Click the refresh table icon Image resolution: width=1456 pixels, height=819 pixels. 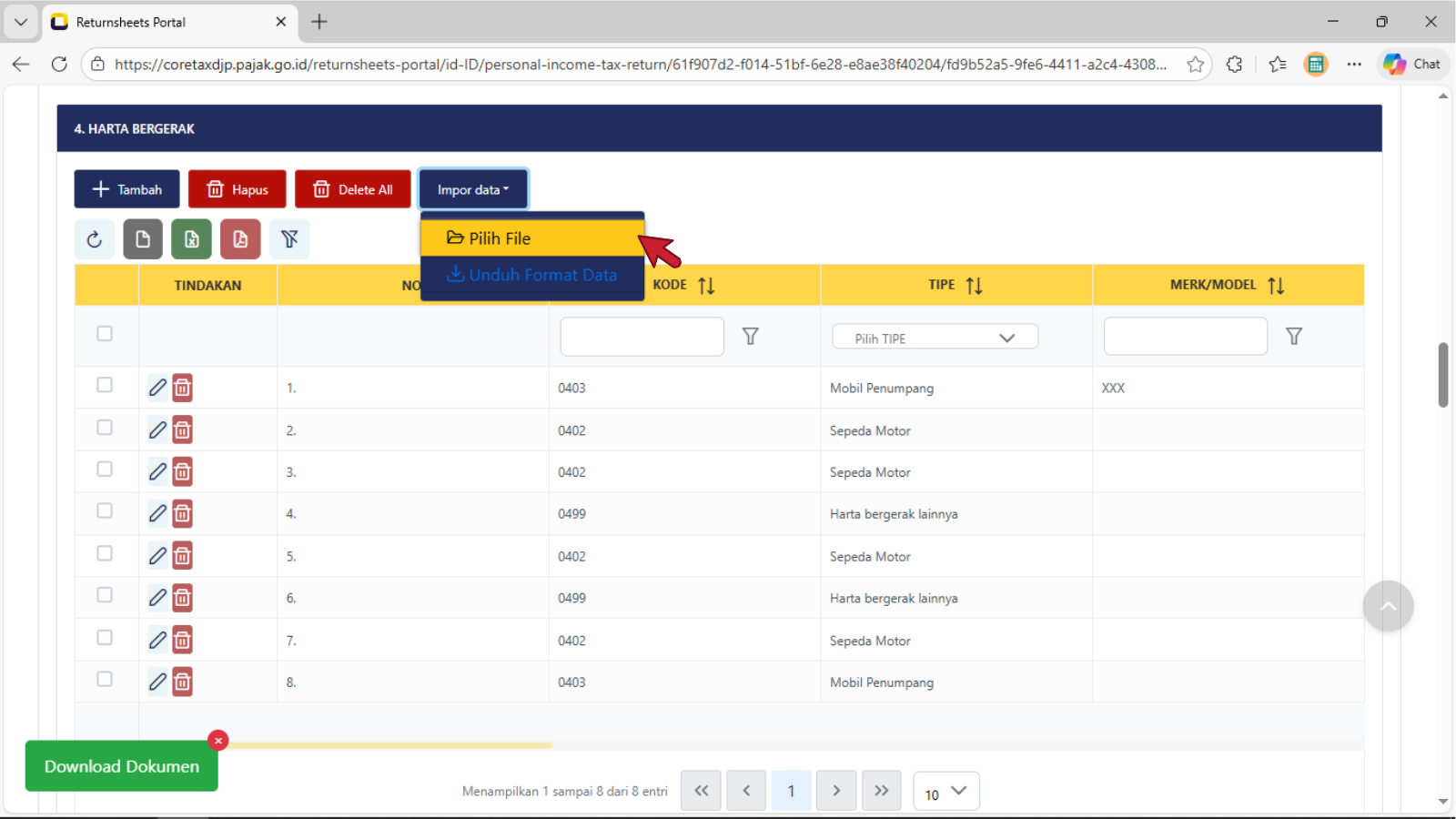coord(95,239)
